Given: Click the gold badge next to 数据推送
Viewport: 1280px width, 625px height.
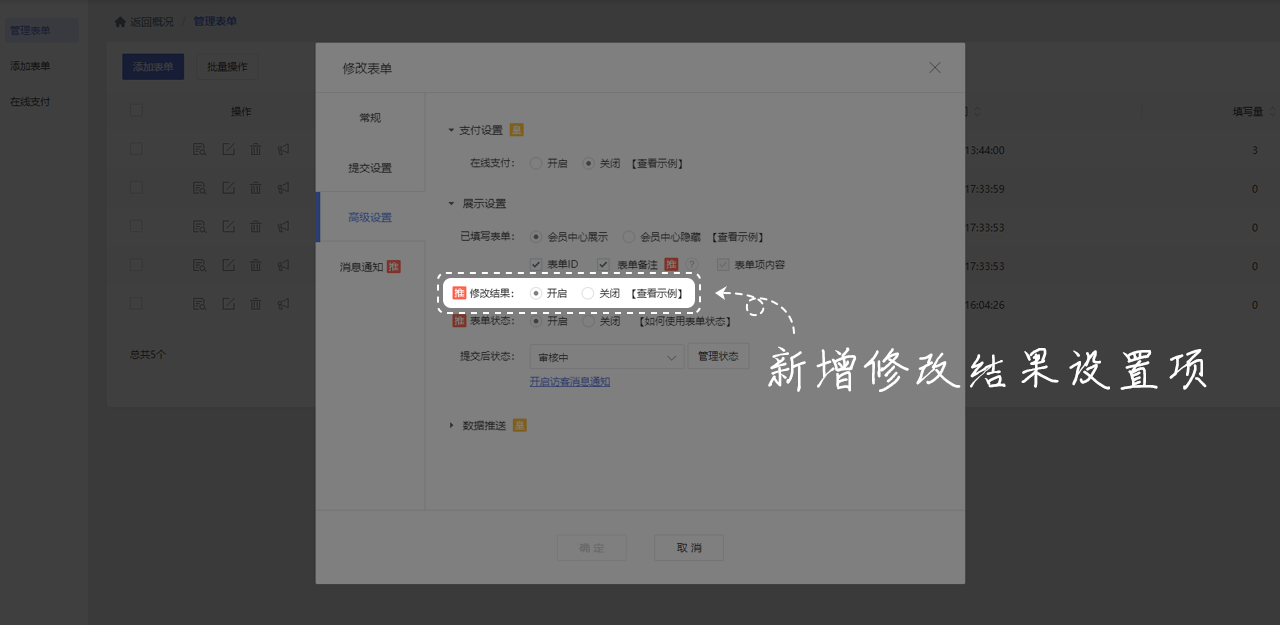Looking at the screenshot, I should 520,425.
